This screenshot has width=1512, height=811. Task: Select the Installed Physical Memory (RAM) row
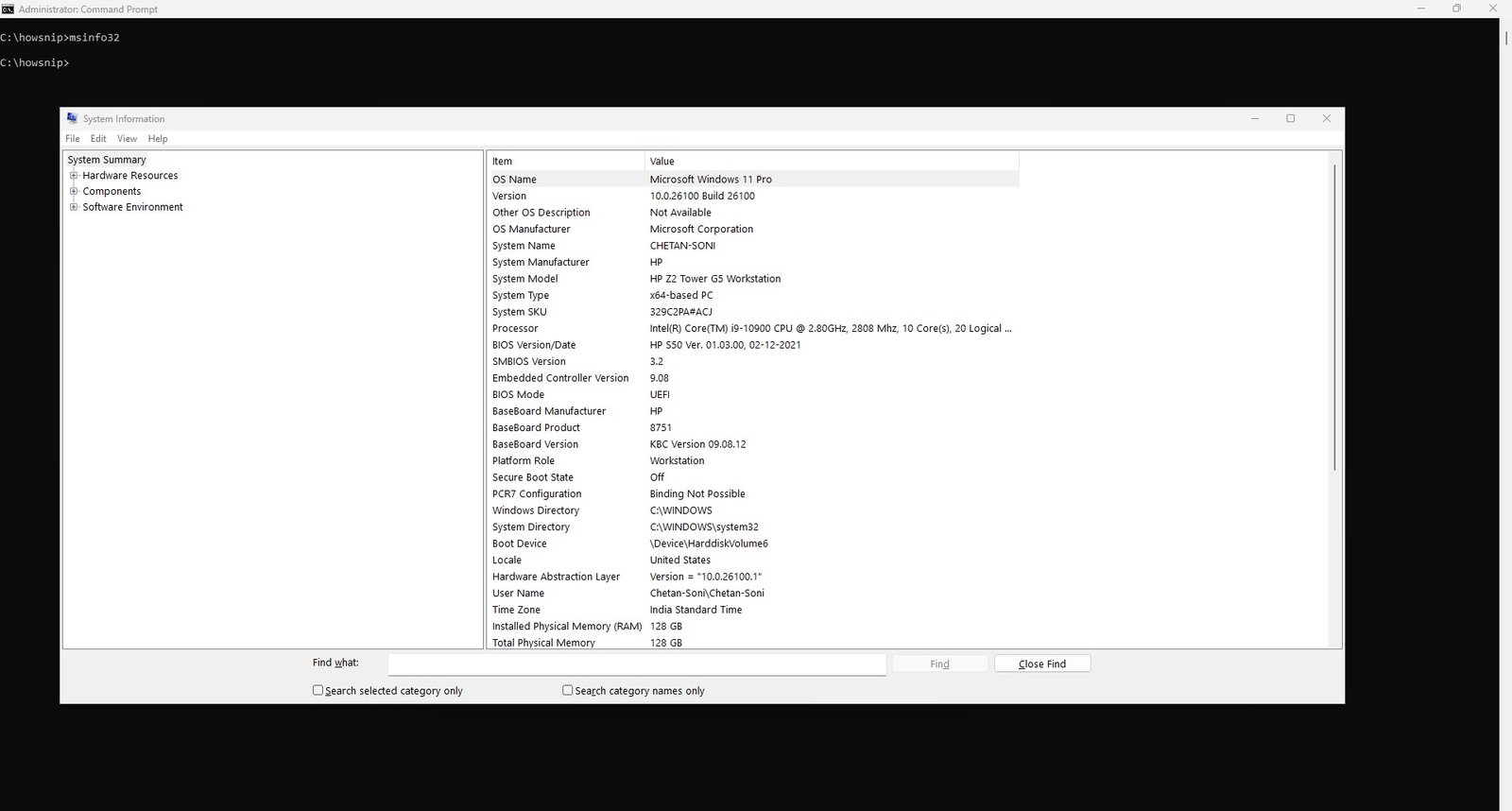[753, 626]
